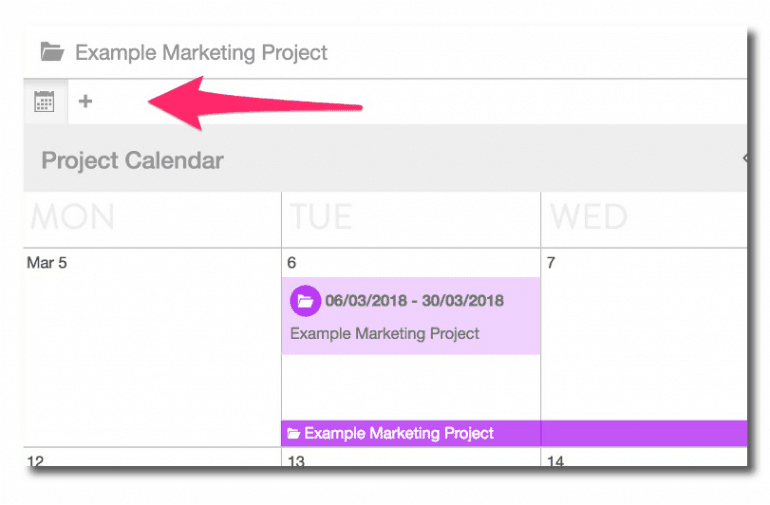The width and height of the screenshot is (770, 505).
Task: Click the Mar 5 date label
Action: point(47,263)
